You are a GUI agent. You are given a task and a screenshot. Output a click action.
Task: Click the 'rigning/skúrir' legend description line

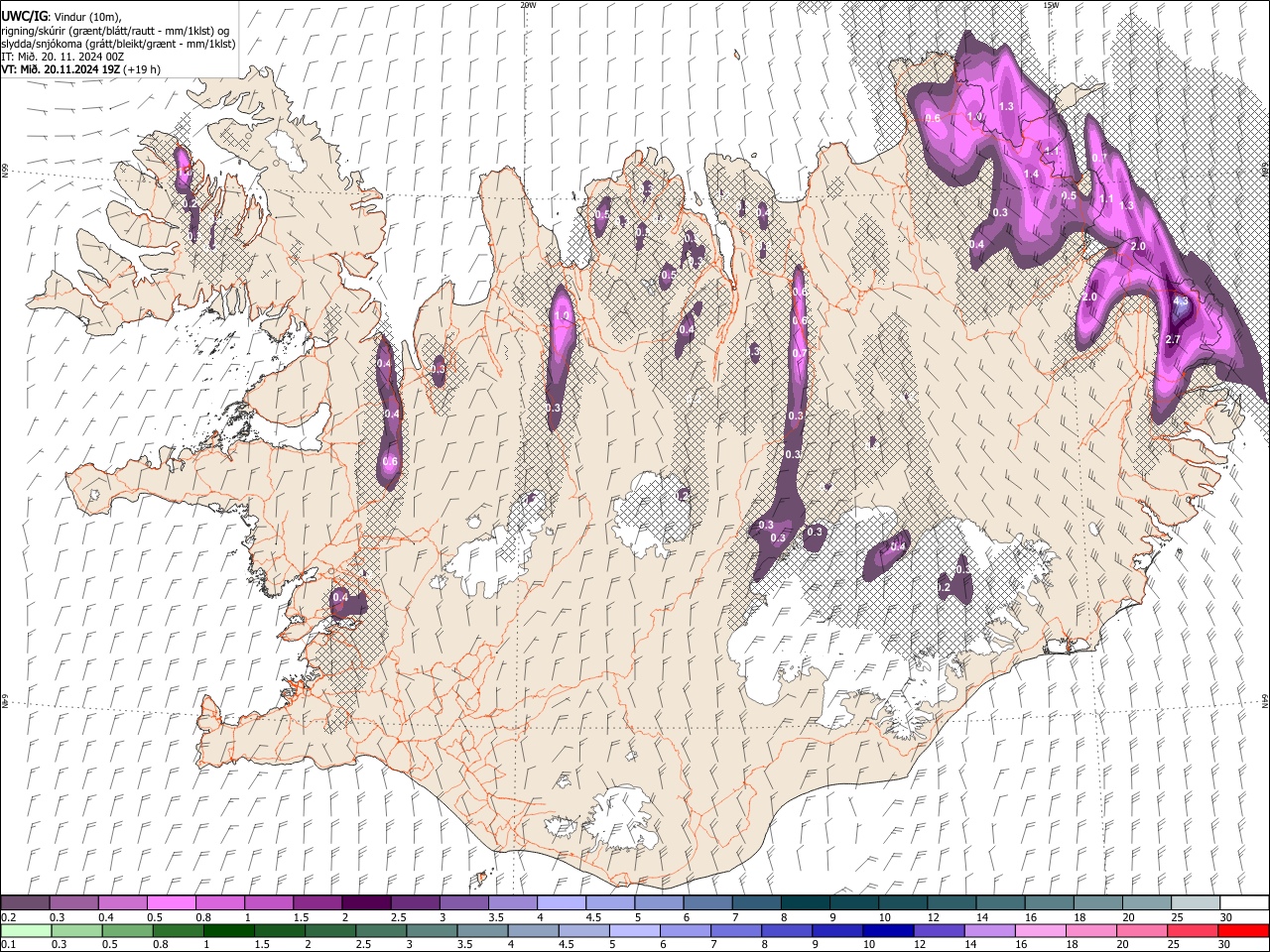(115, 30)
